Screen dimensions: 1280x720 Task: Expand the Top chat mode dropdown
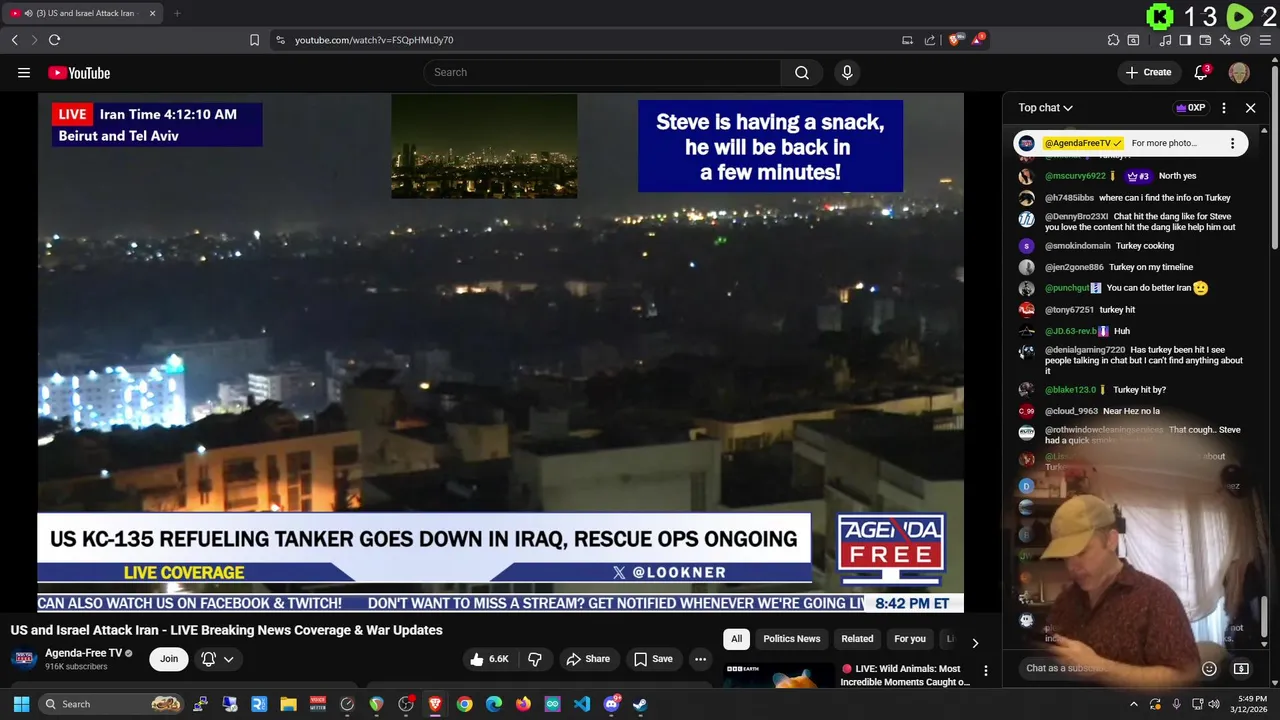pos(1045,108)
